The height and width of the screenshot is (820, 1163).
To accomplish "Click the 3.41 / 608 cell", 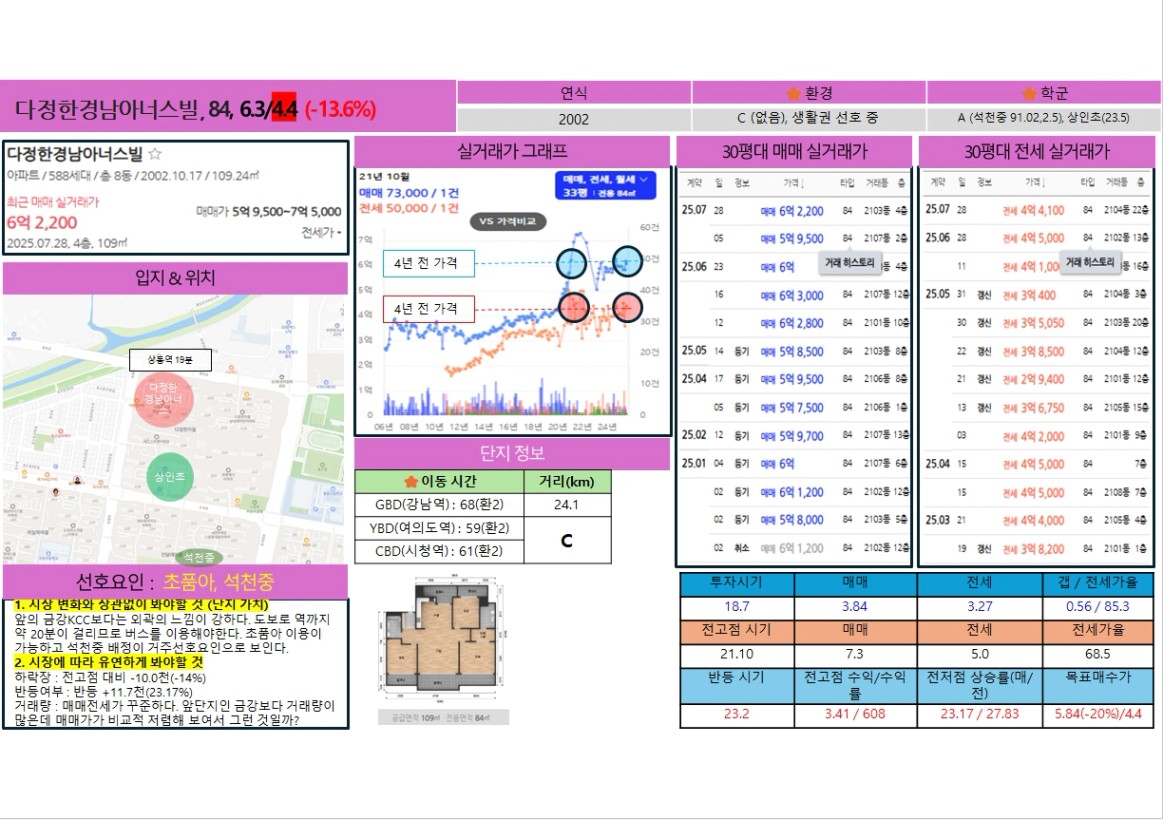I will 854,714.
